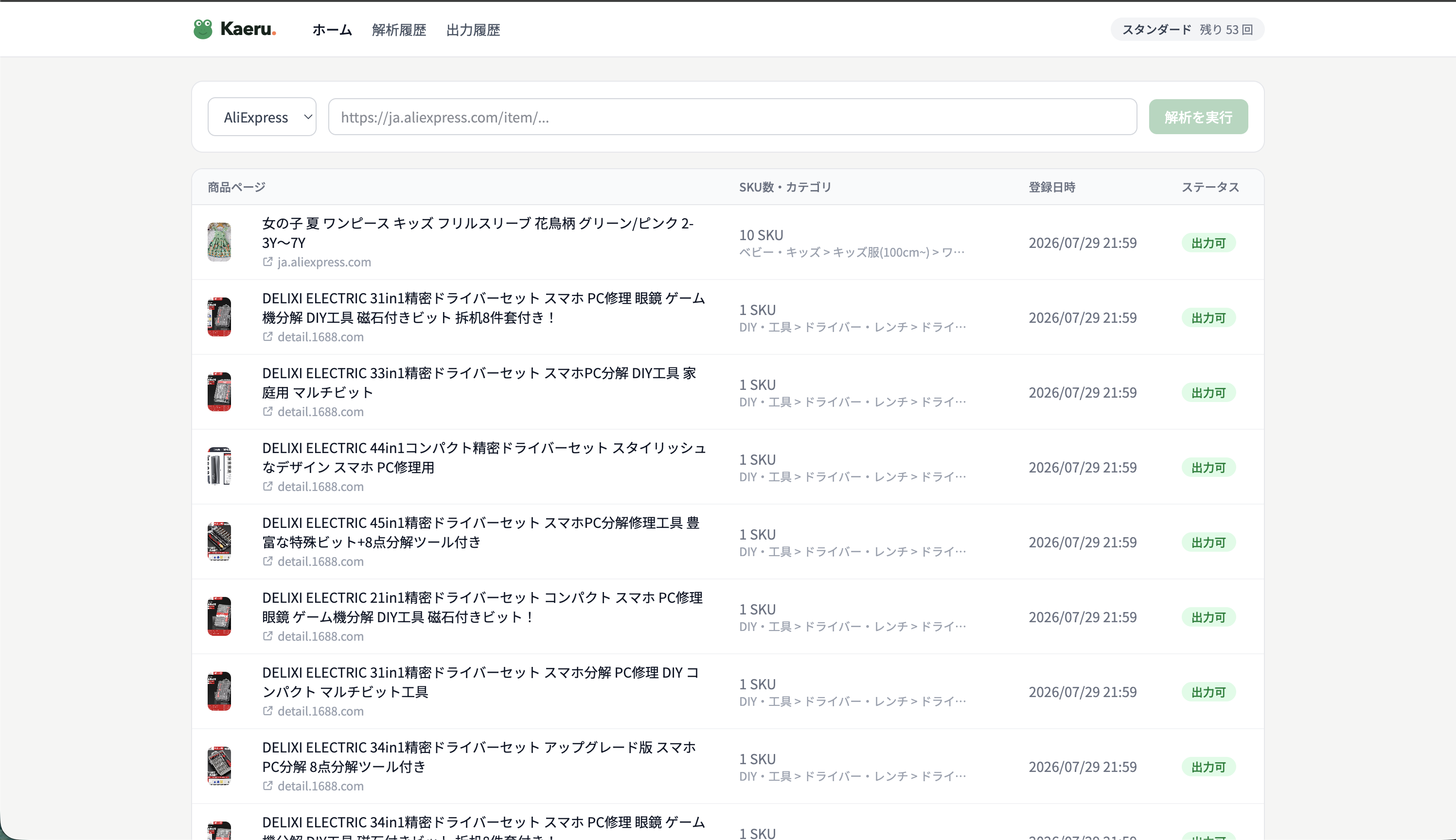
Task: Click external link icon for DELIXI 21in1 row
Action: 268,636
